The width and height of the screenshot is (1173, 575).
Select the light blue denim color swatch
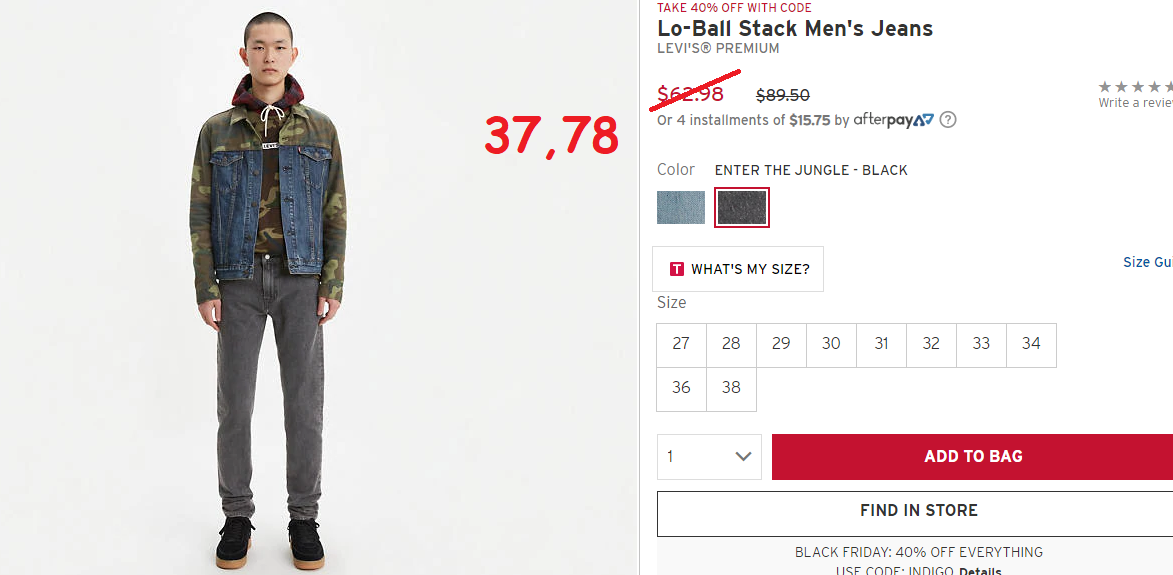click(x=681, y=207)
